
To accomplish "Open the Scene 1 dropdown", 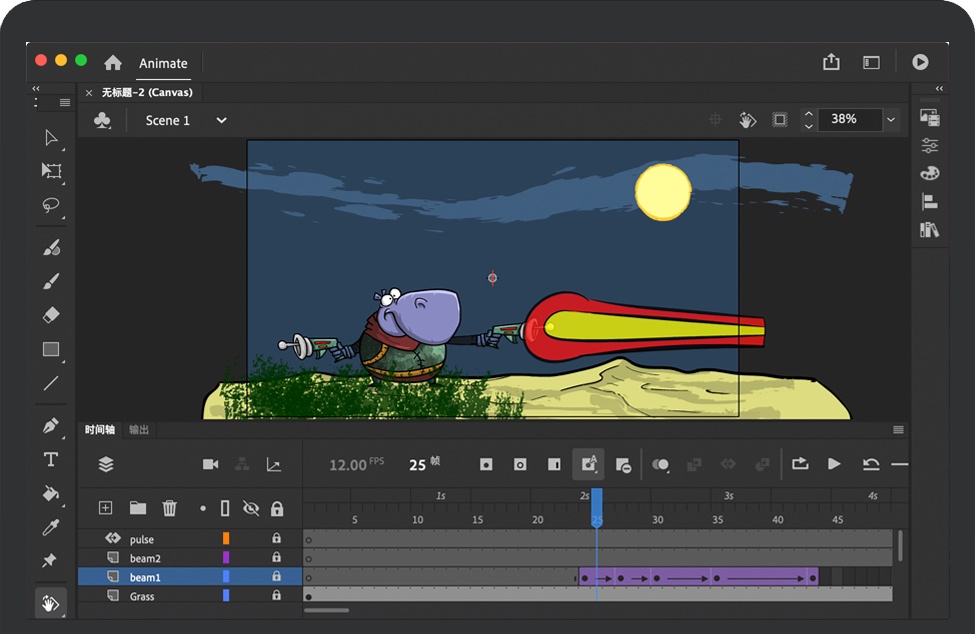I will pyautogui.click(x=221, y=120).
